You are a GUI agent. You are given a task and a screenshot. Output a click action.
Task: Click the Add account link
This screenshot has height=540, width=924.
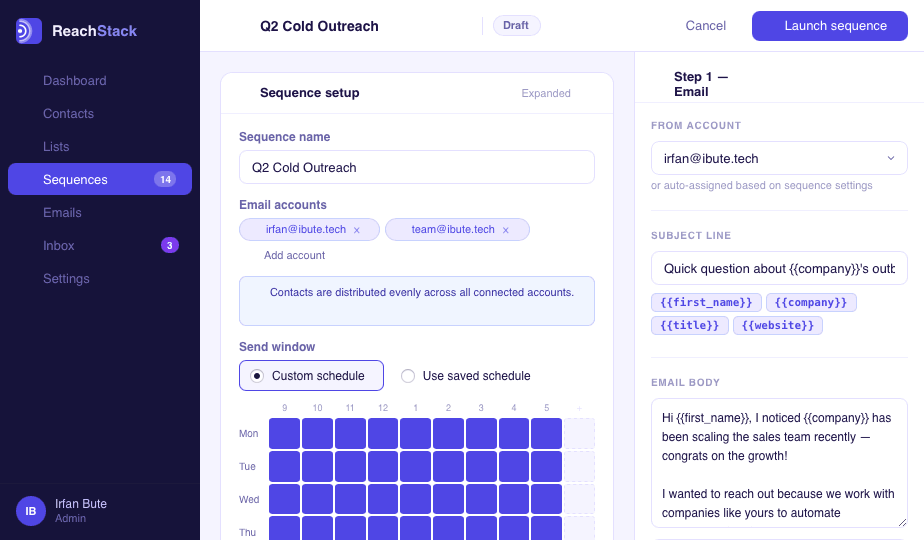[x=294, y=255]
